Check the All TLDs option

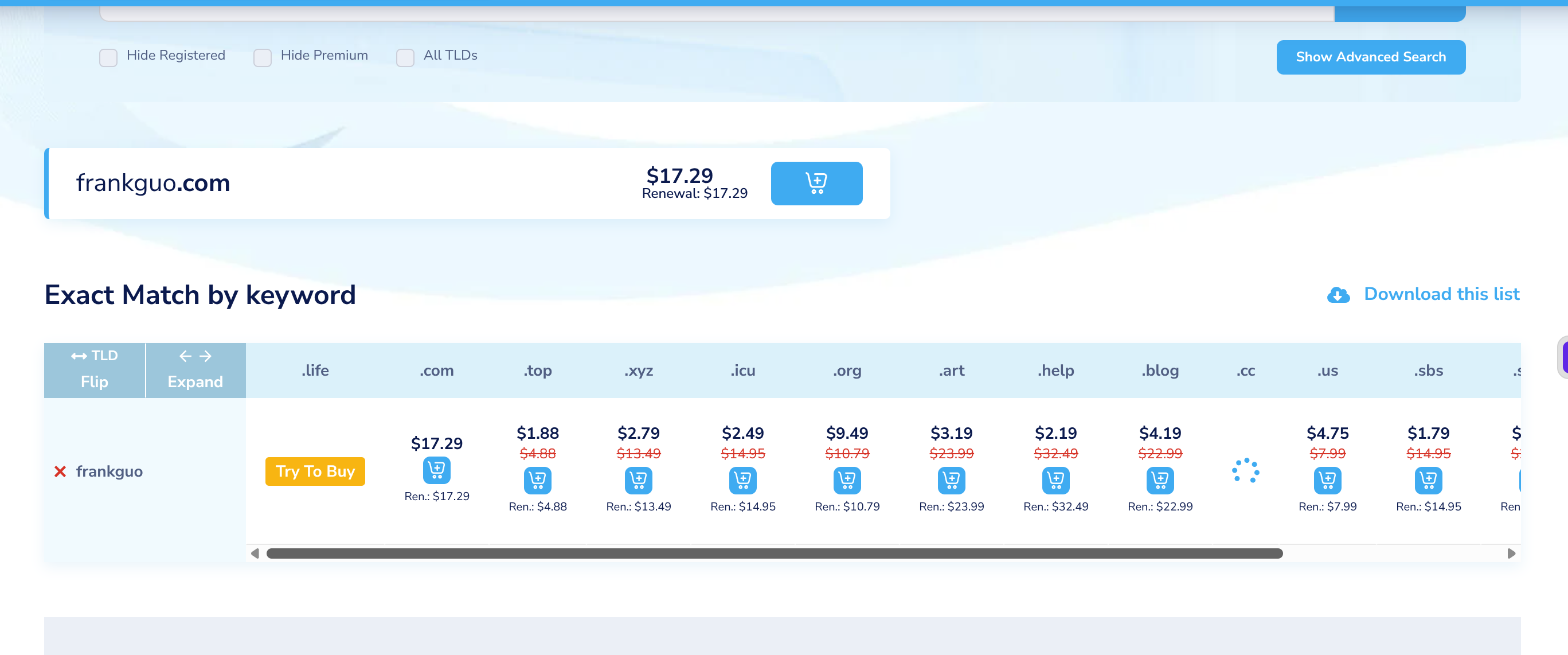405,58
